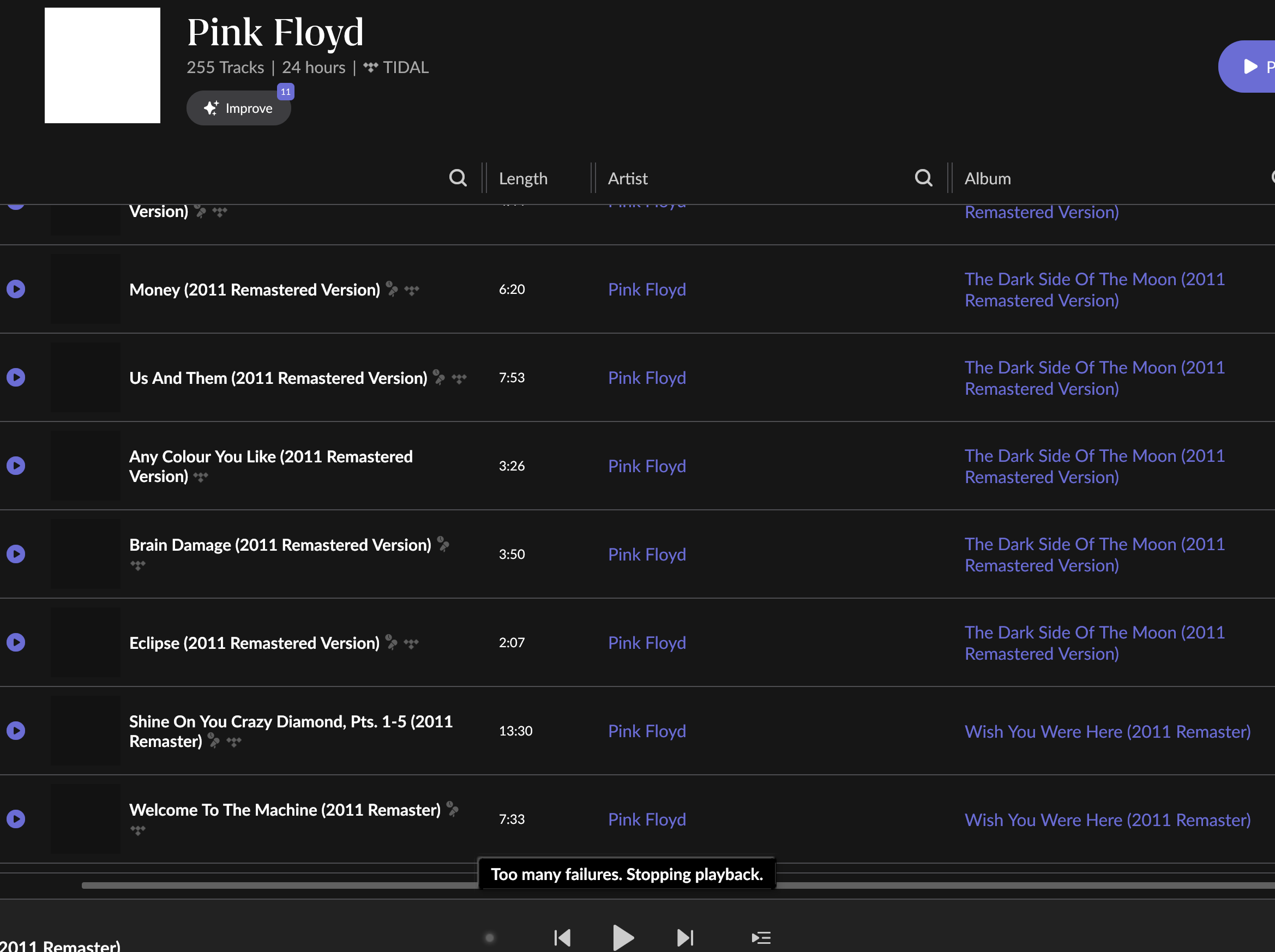The image size is (1275, 952).
Task: Select Money (2011 Remastered Version) title text
Action: click(x=254, y=290)
